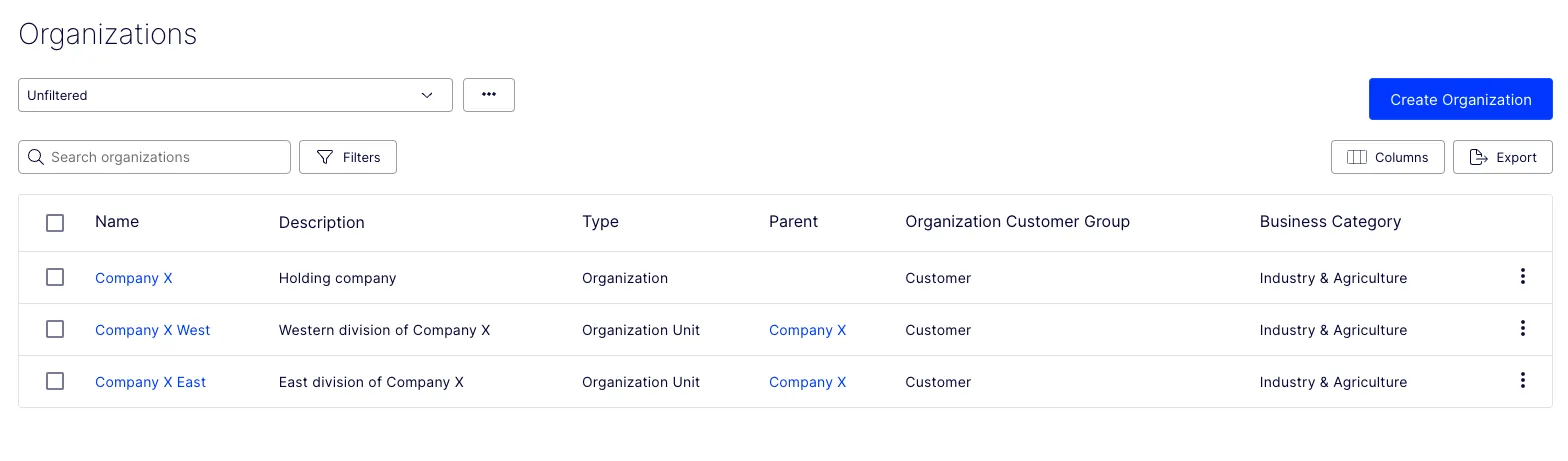Check the box for Company X West
The width and height of the screenshot is (1568, 461).
55,329
